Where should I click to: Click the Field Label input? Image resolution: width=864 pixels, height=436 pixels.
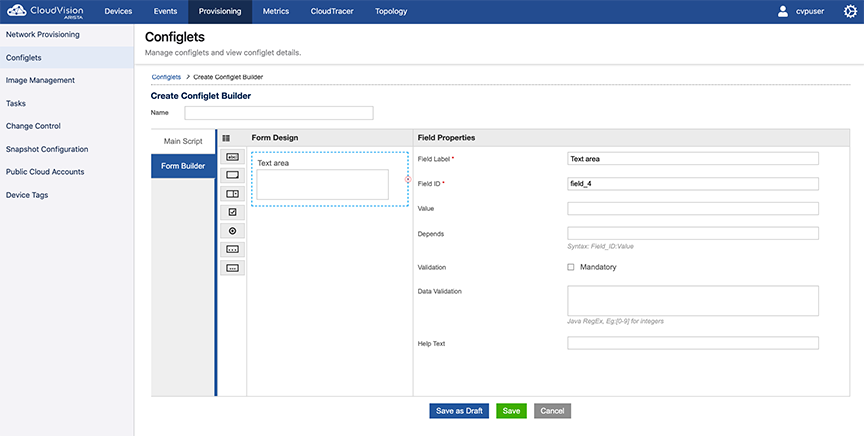click(693, 159)
